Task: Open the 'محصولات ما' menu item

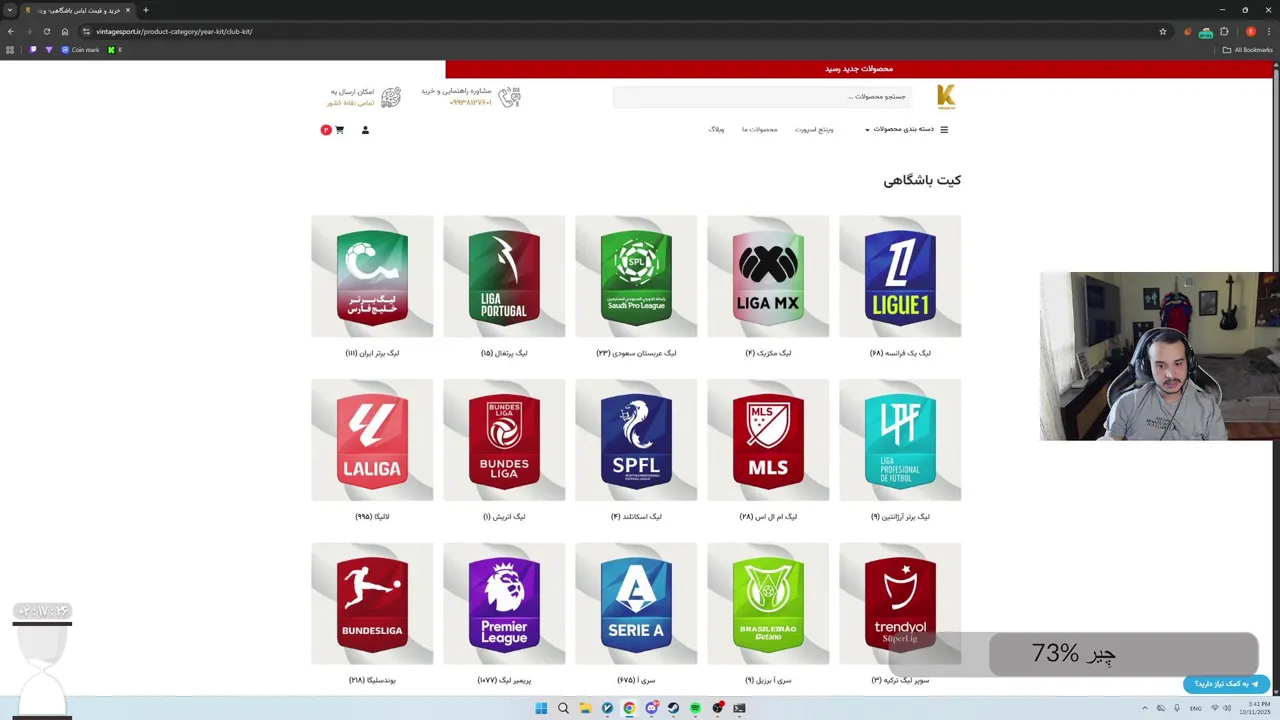Action: click(x=760, y=129)
